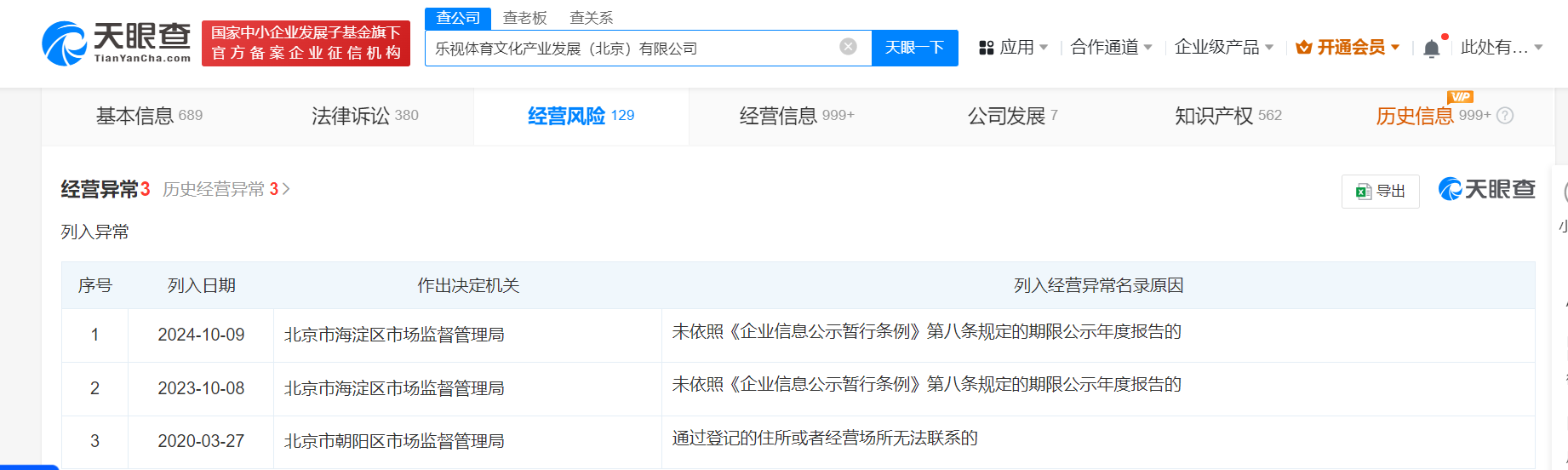This screenshot has height=470, width=1568.
Task: Open the 法律诉讼 tab
Action: (x=365, y=116)
